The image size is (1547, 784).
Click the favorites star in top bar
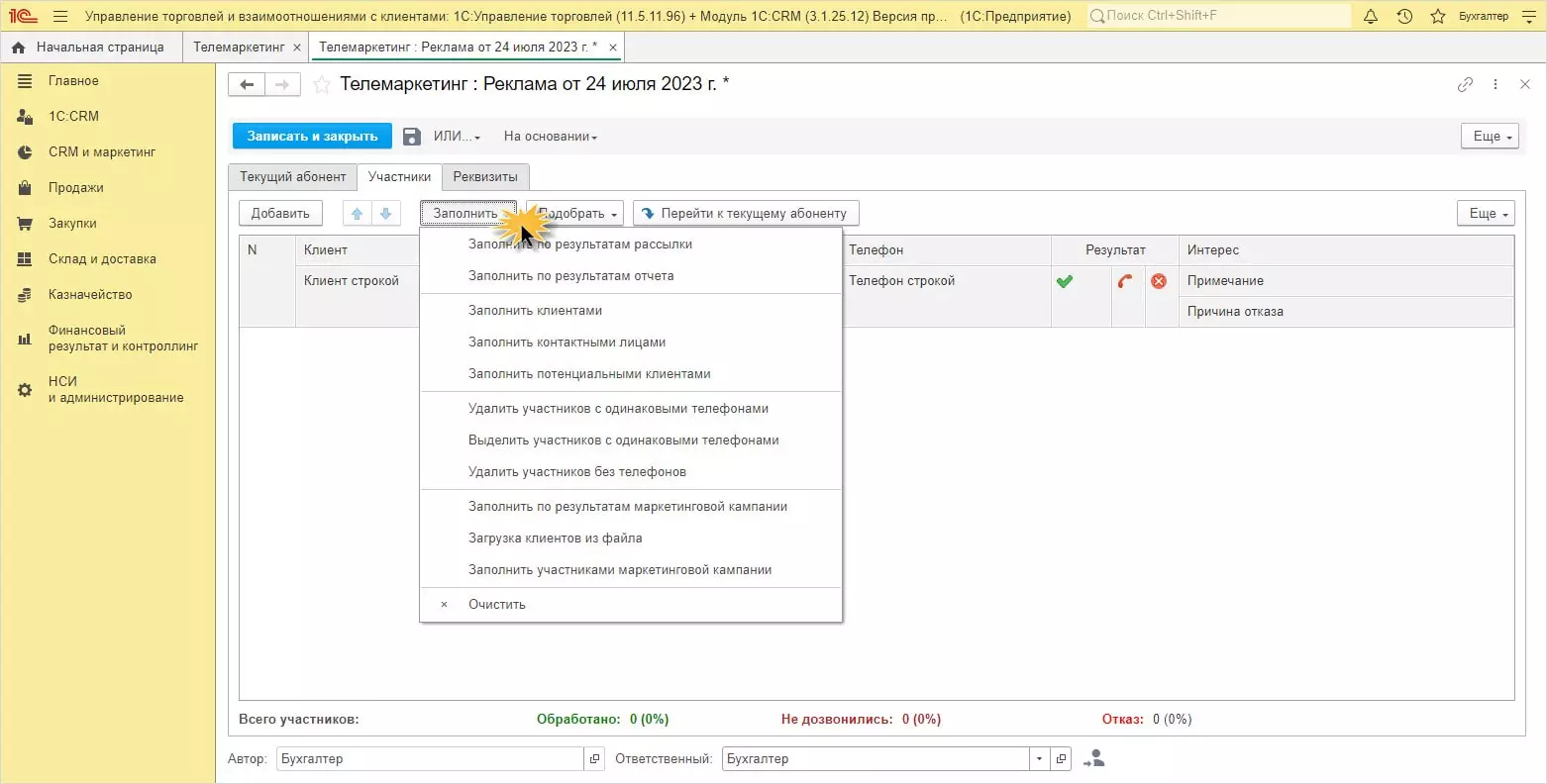point(1437,16)
